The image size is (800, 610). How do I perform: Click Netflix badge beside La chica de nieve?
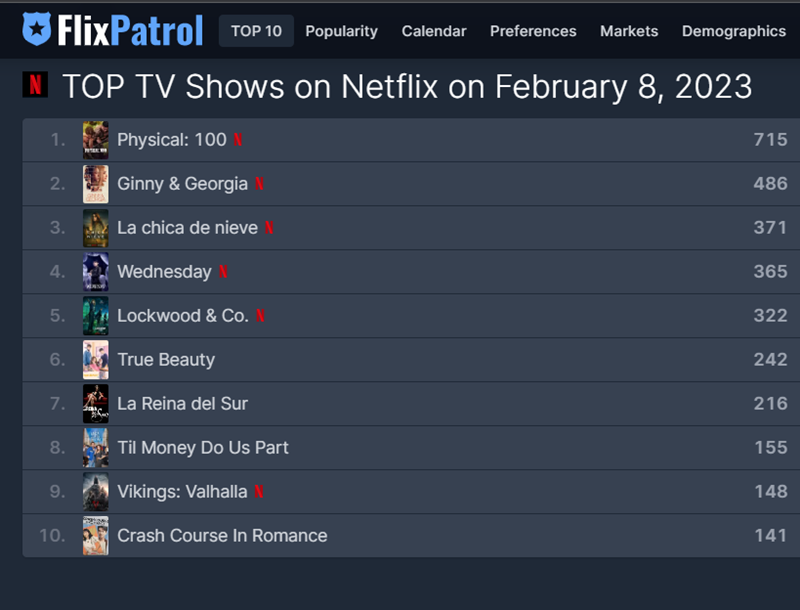tap(269, 228)
